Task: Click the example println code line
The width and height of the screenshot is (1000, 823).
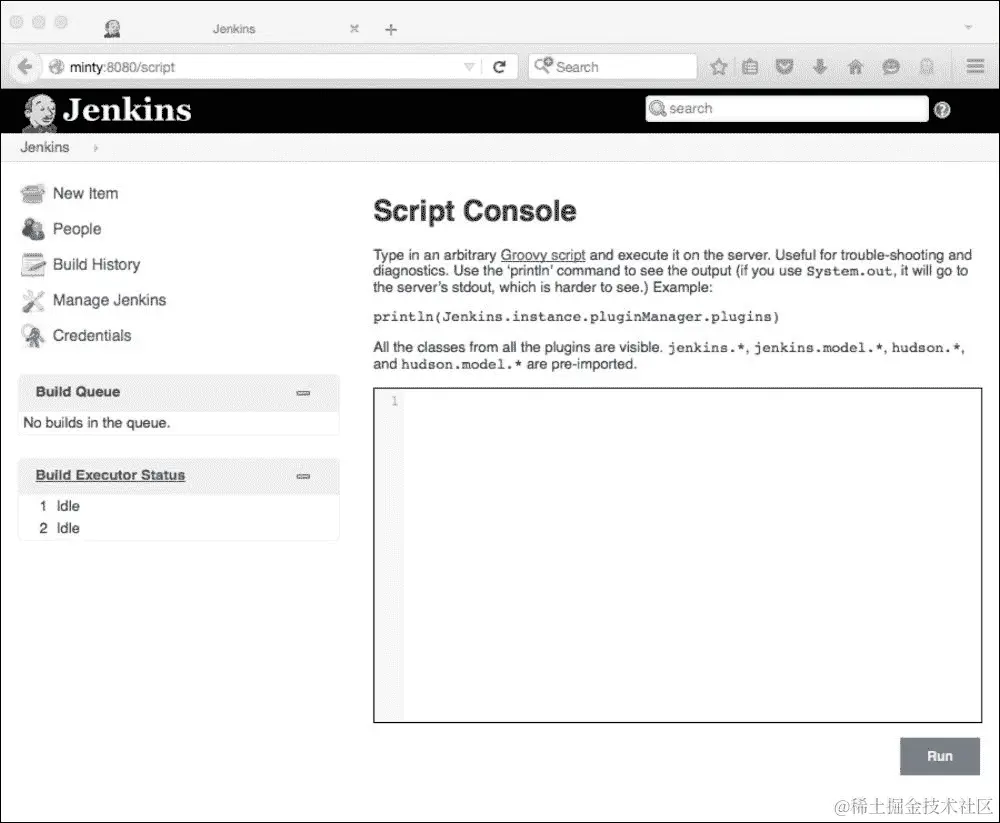Action: 576,317
